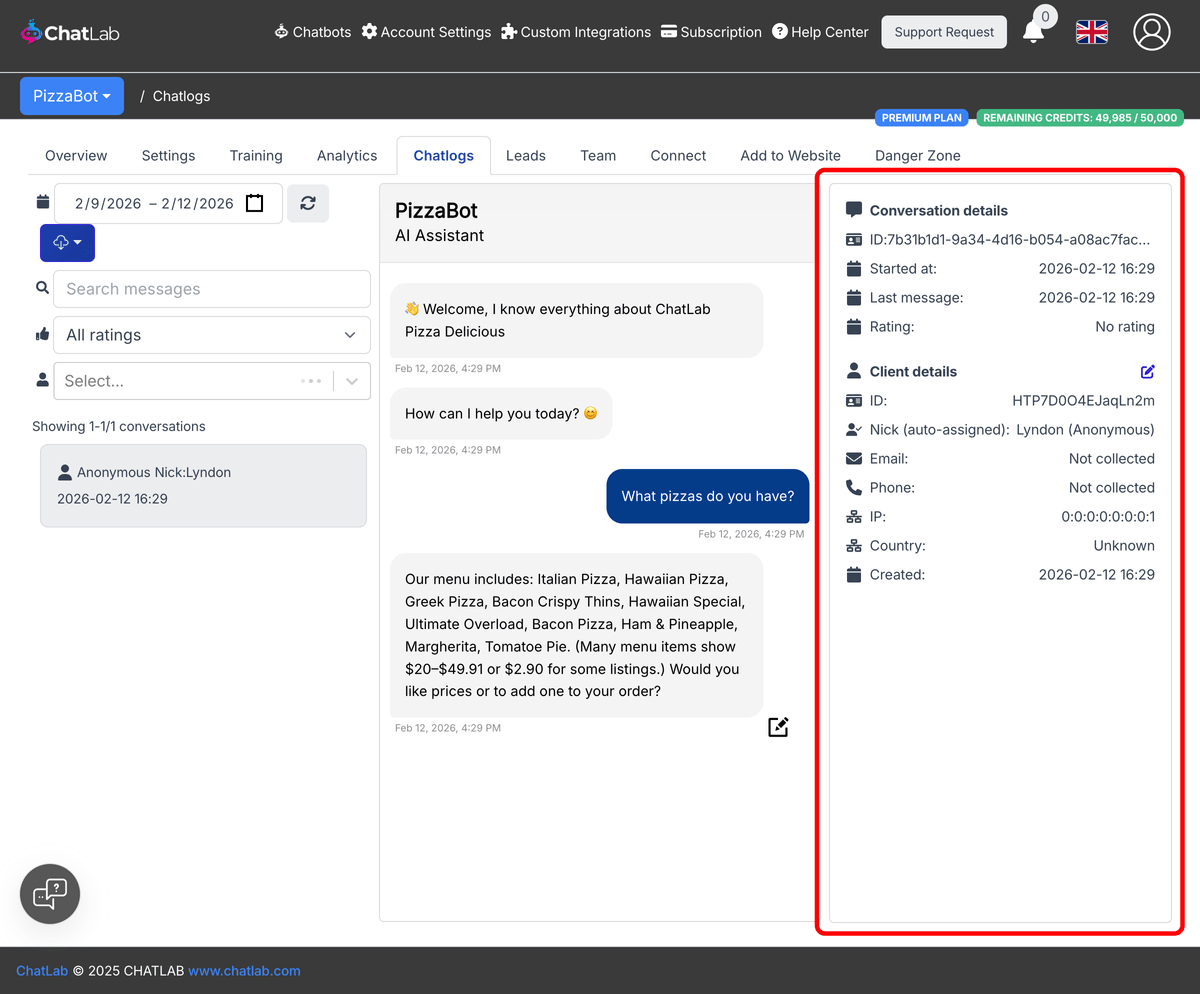The image size is (1200, 994).
Task: Open the Subscription menu item
Action: [711, 32]
